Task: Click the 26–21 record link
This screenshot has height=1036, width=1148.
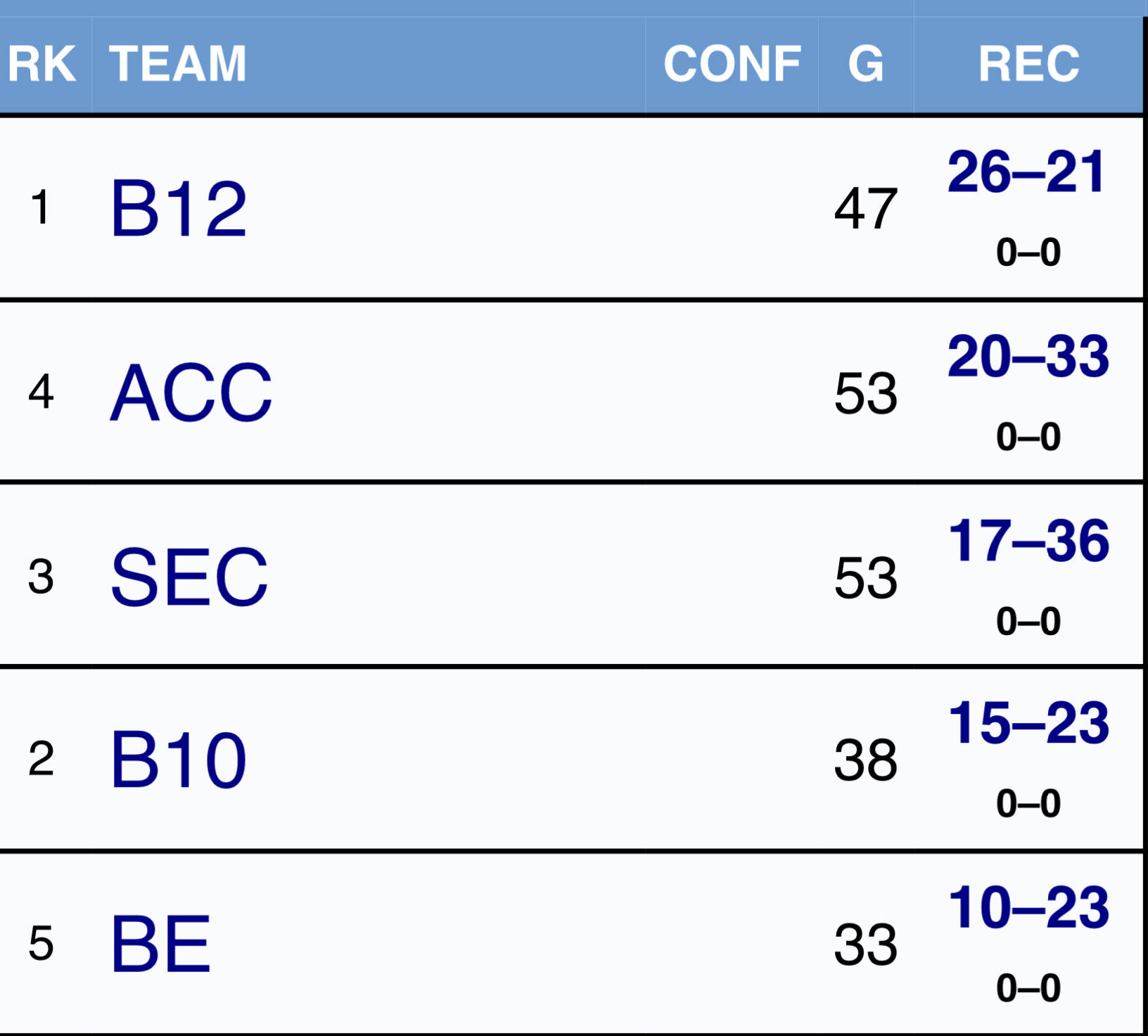Action: coord(1027,172)
